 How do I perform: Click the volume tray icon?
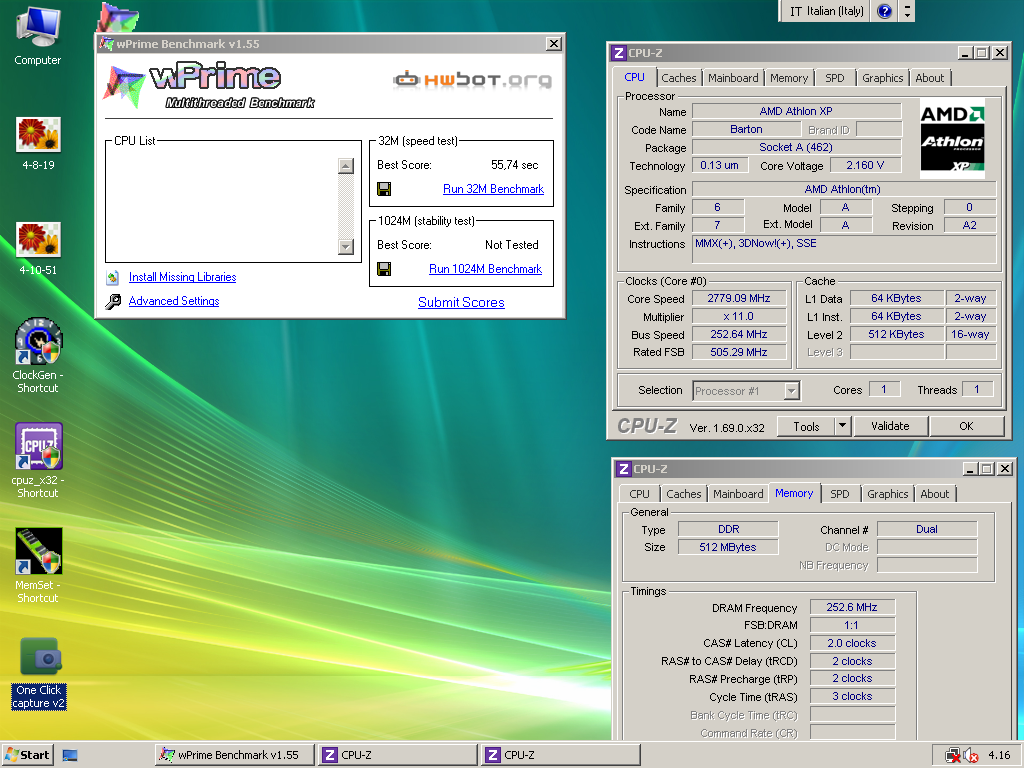click(970, 756)
